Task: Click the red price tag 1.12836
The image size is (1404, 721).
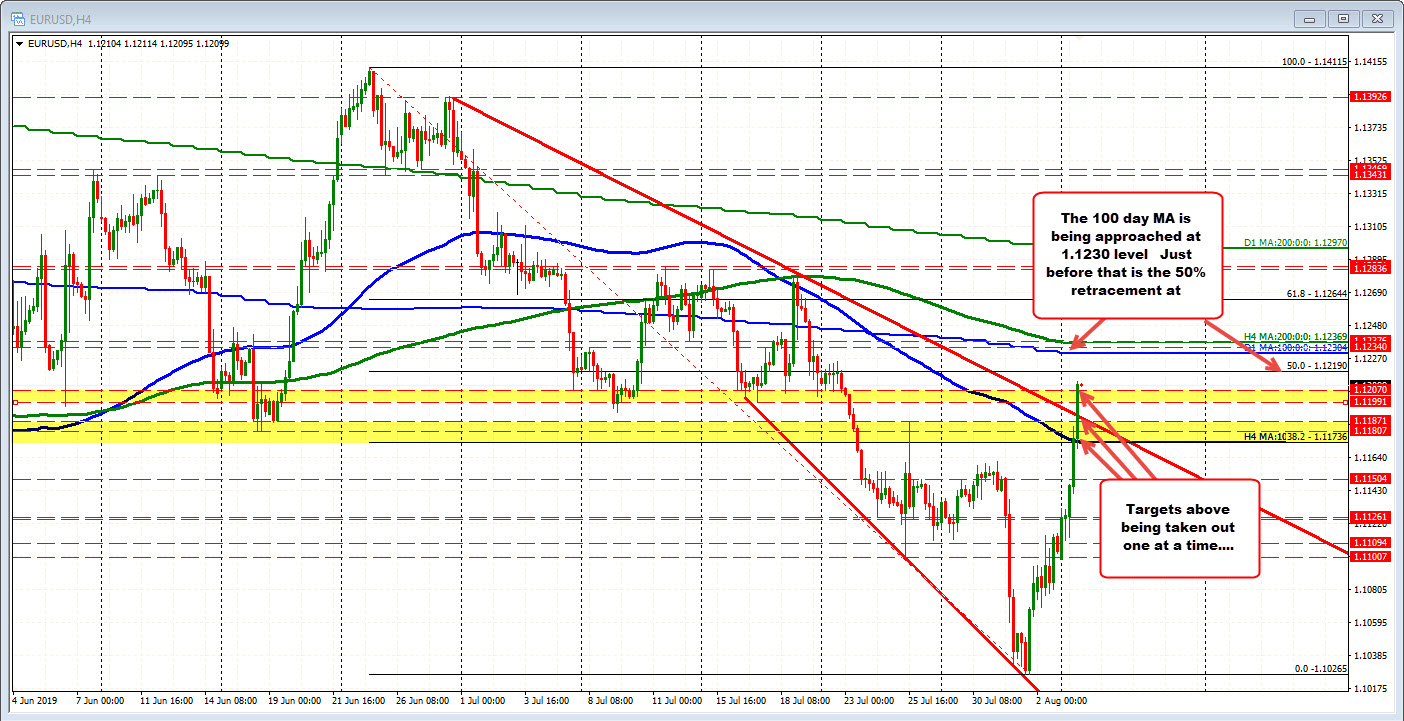Action: click(1369, 267)
